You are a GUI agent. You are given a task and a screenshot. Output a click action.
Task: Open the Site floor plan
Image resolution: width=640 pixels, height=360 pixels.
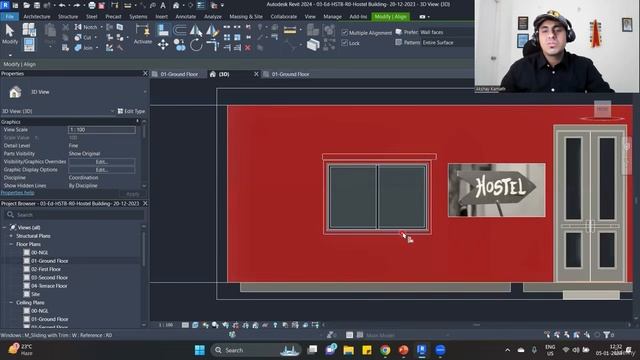pyautogui.click(x=36, y=294)
